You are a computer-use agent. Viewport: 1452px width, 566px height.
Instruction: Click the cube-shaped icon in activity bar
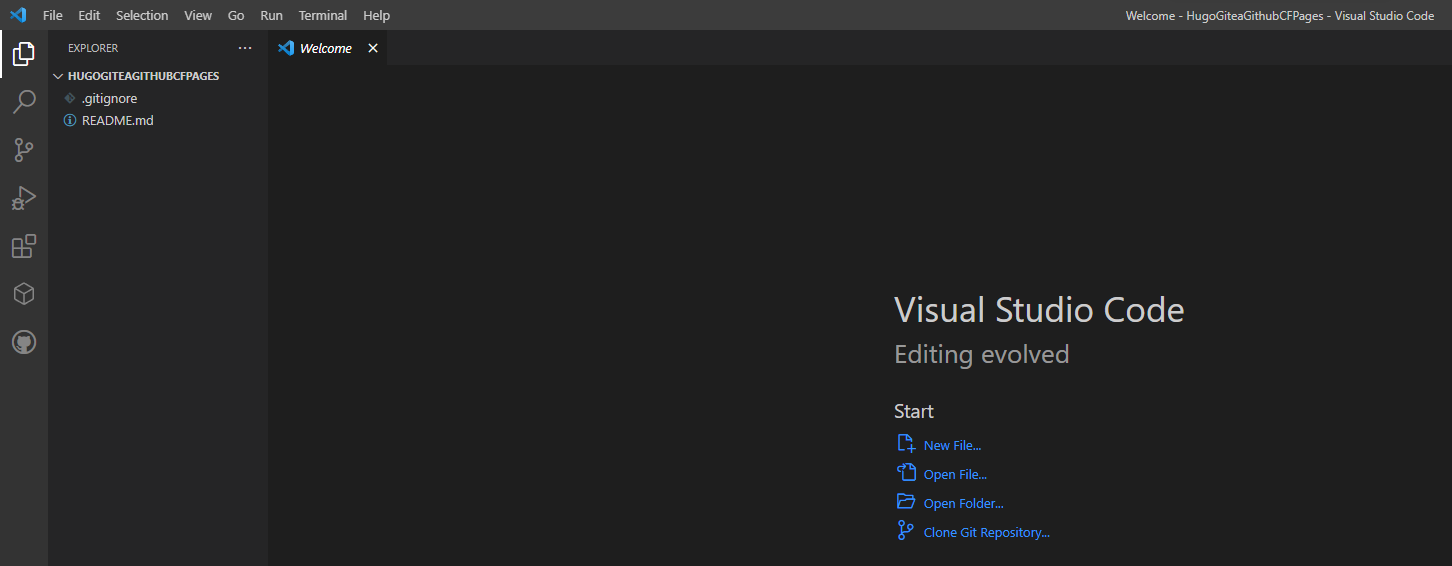[x=24, y=294]
